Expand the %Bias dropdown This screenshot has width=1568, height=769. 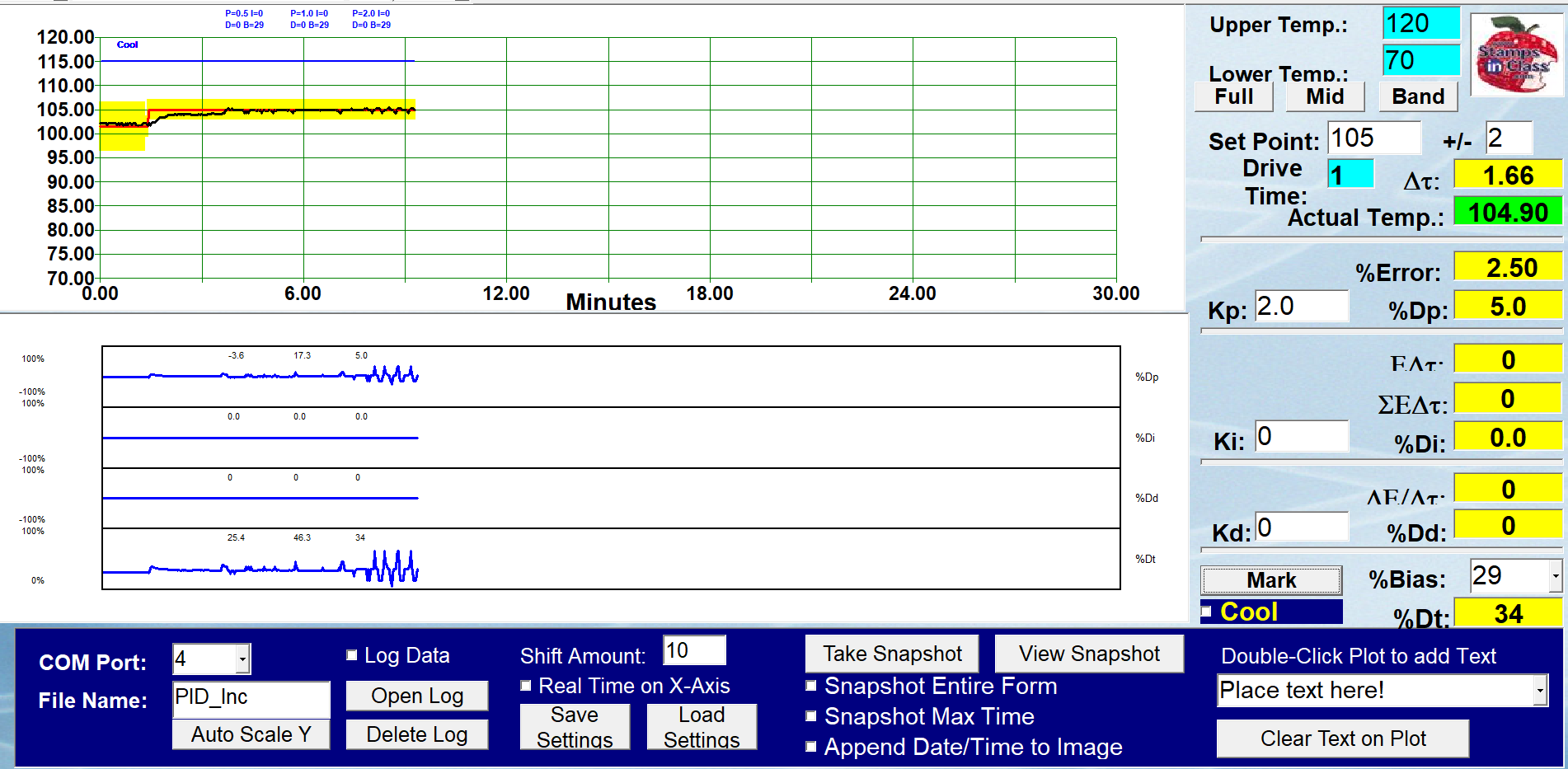[x=1555, y=575]
